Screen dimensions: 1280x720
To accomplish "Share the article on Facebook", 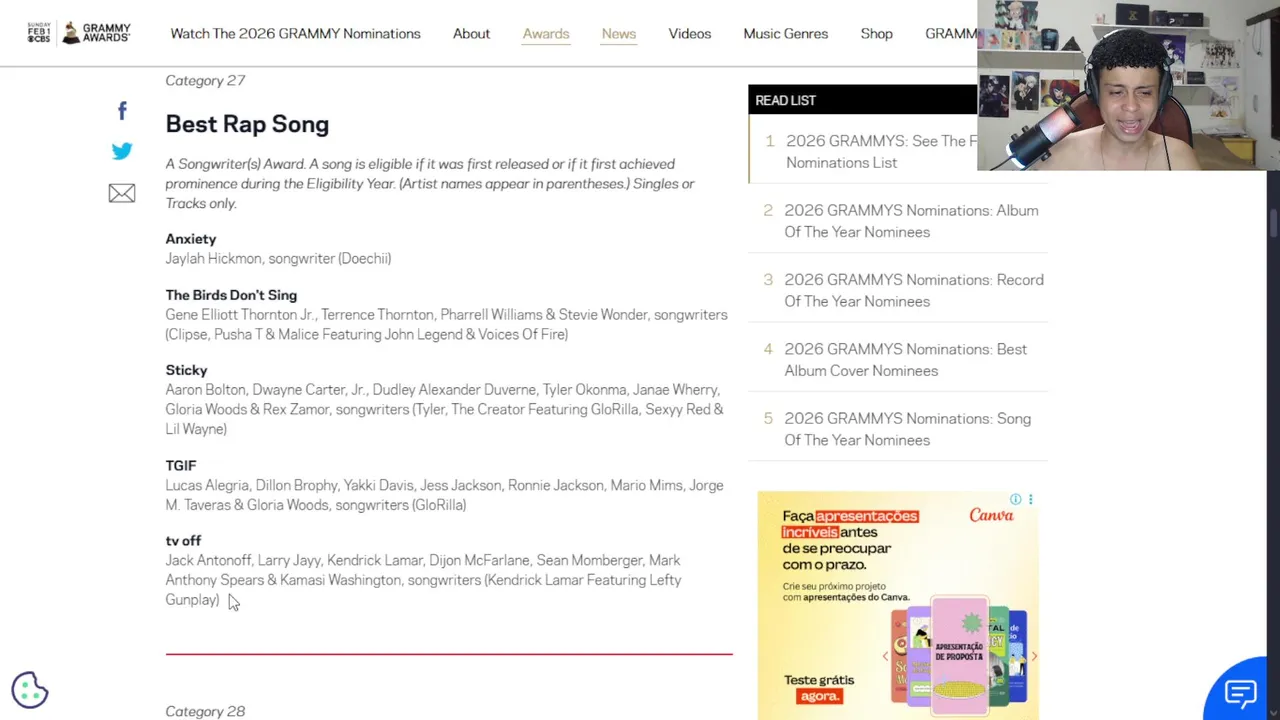I will [x=122, y=110].
